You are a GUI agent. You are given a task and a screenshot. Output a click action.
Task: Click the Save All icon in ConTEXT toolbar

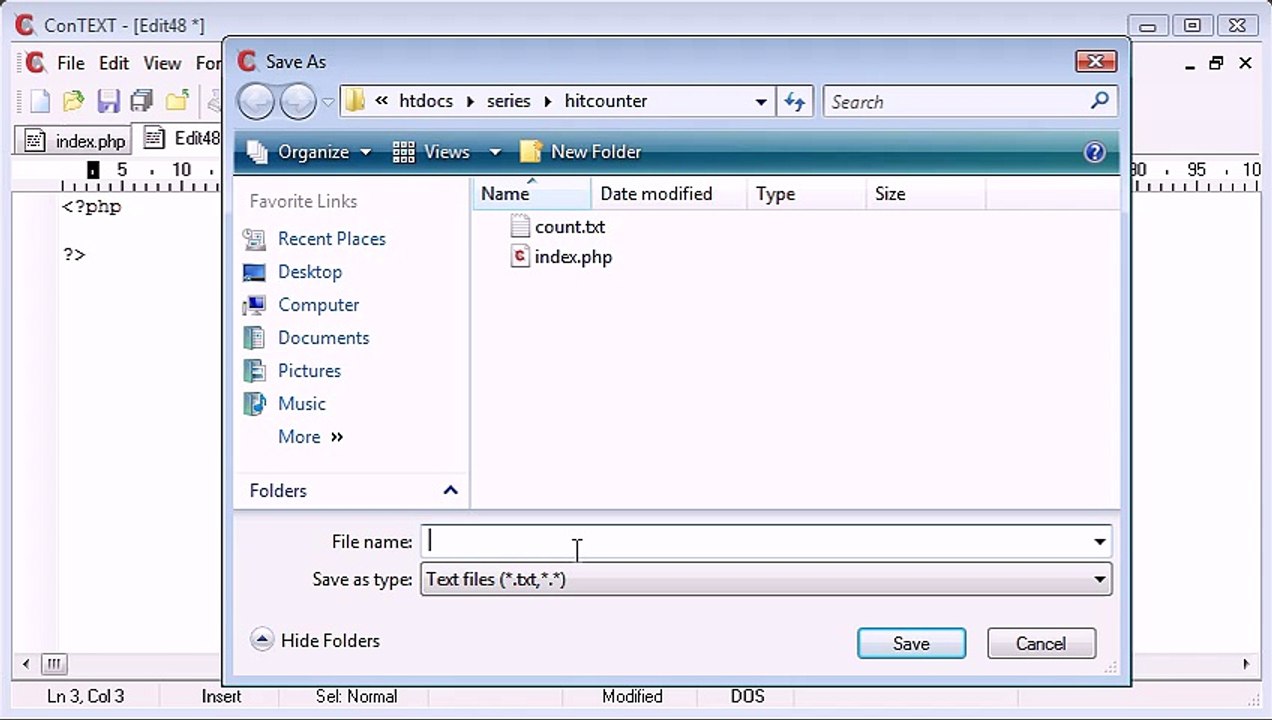pyautogui.click(x=142, y=101)
